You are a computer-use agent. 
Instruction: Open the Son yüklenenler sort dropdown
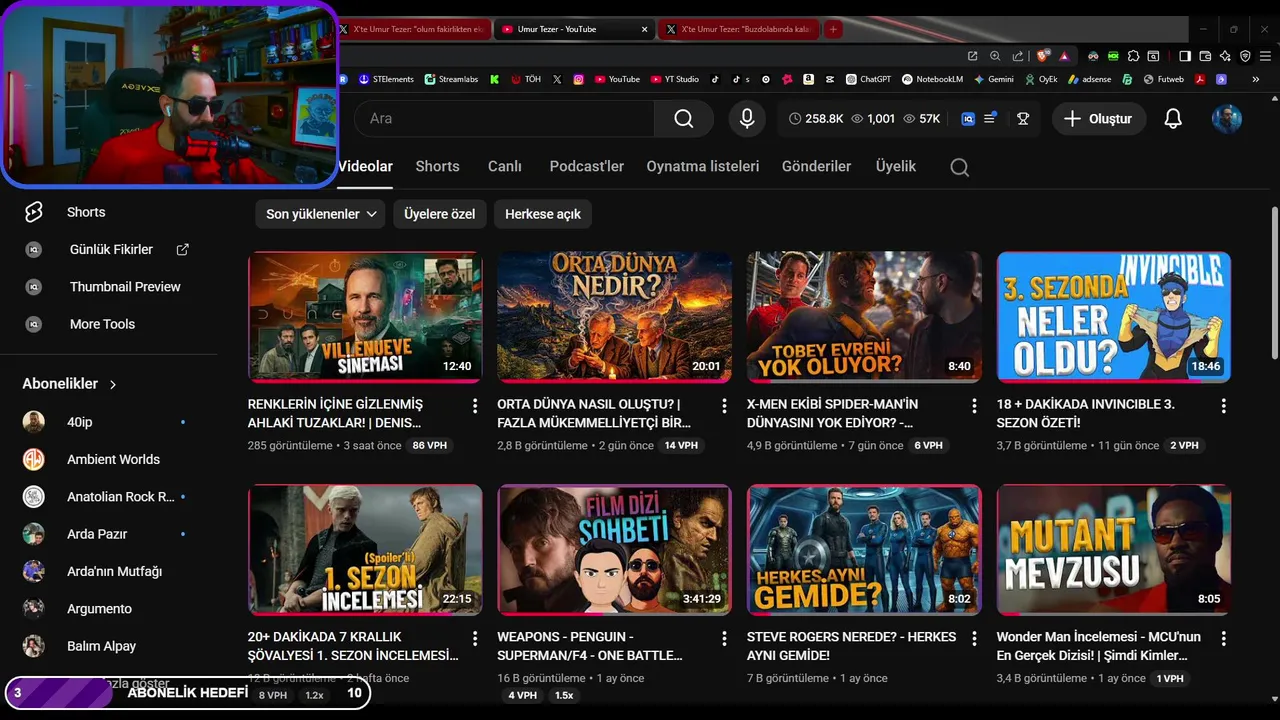[x=320, y=214]
